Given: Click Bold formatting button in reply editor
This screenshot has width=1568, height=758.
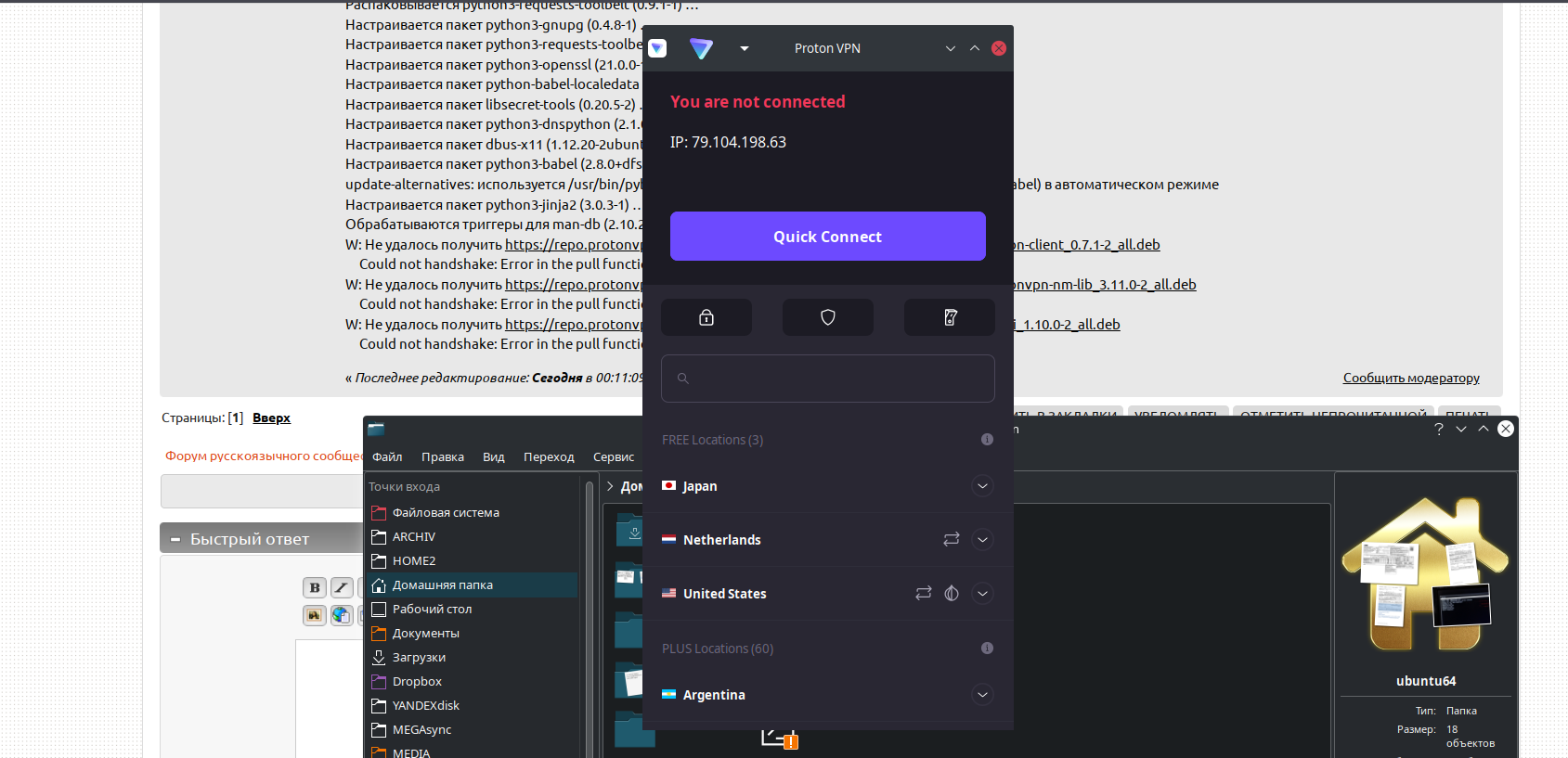Looking at the screenshot, I should (315, 587).
